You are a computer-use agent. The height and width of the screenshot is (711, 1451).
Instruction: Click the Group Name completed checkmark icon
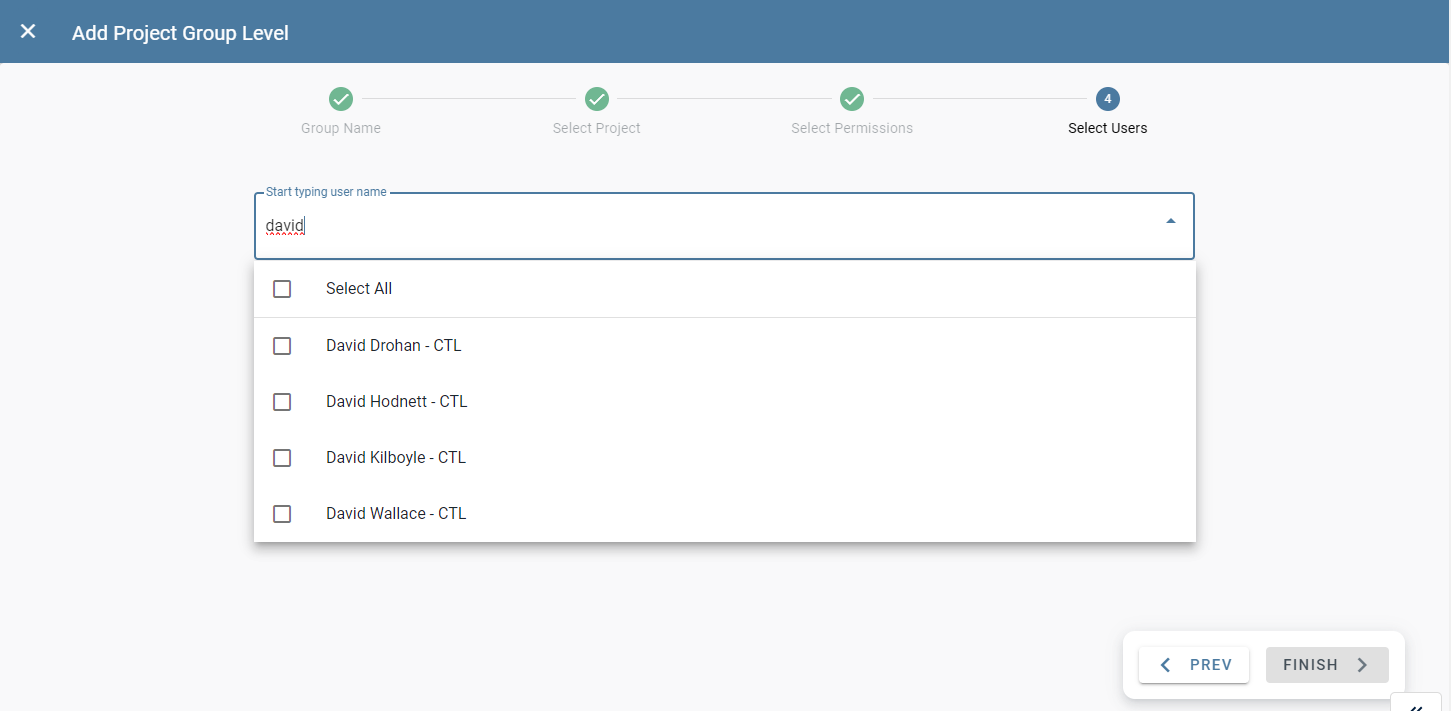click(x=340, y=99)
